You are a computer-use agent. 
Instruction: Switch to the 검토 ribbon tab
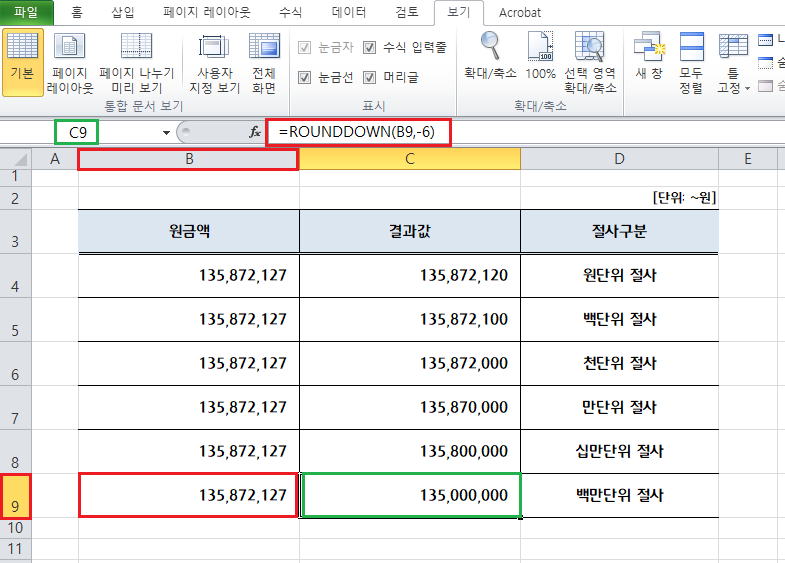pos(407,12)
